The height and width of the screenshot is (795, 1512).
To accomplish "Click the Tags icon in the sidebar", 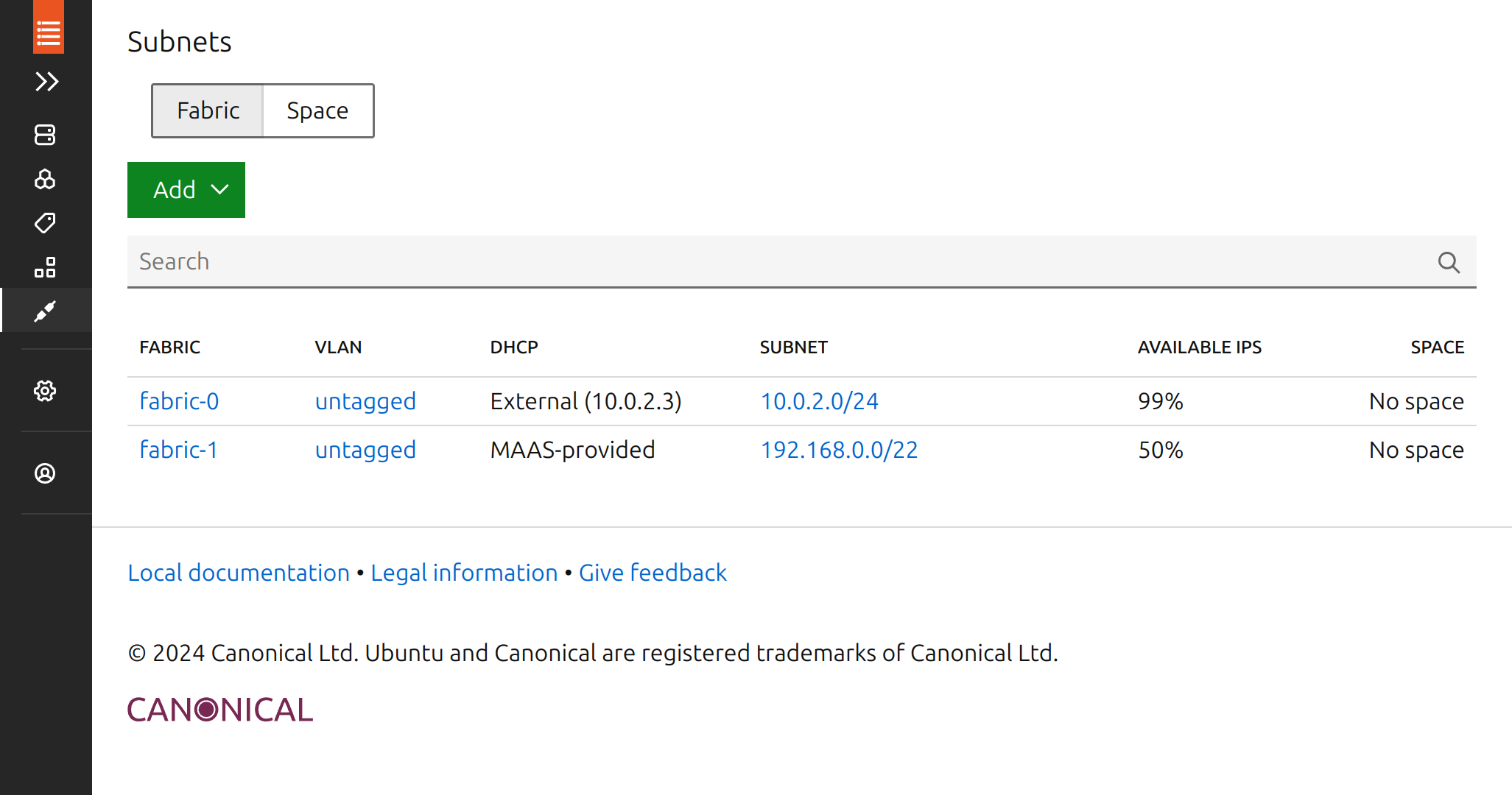I will pyautogui.click(x=46, y=223).
